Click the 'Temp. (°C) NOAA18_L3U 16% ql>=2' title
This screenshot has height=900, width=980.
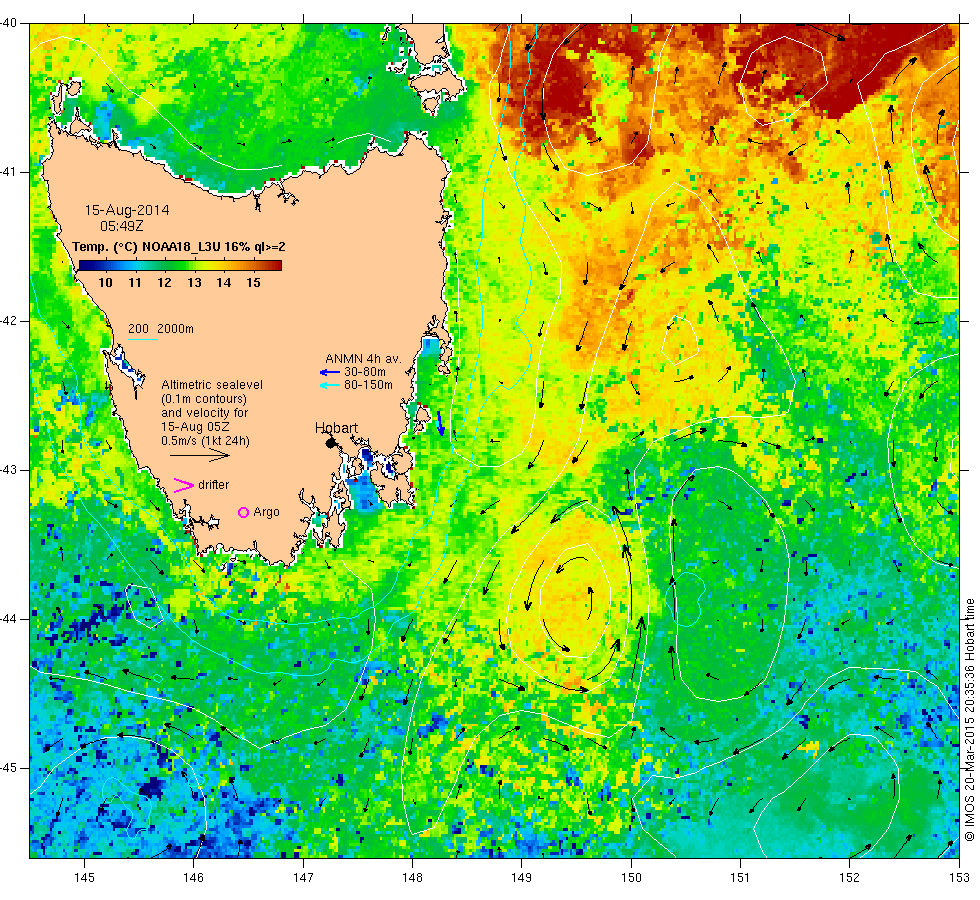point(179,247)
